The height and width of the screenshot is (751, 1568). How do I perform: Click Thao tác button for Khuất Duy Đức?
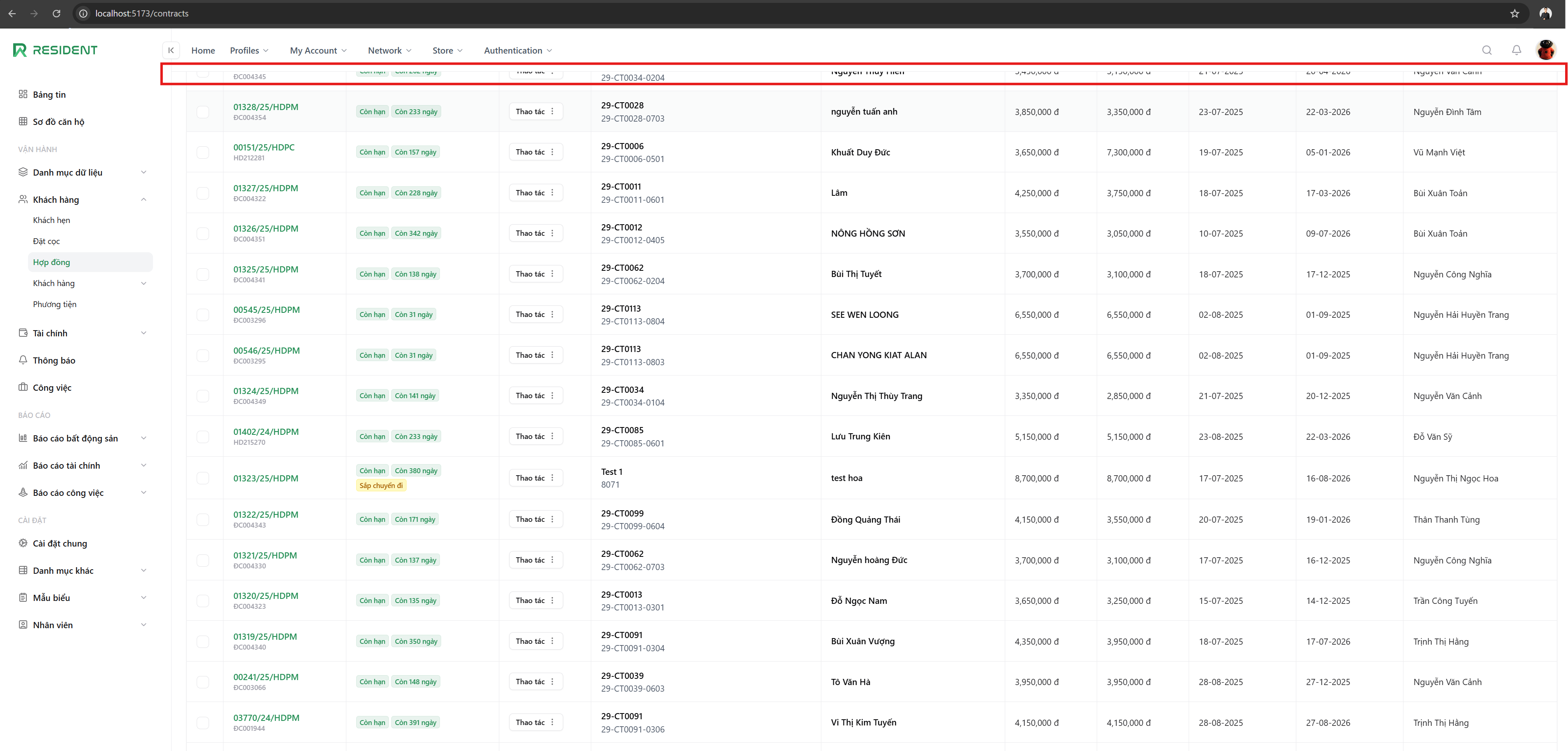click(535, 152)
